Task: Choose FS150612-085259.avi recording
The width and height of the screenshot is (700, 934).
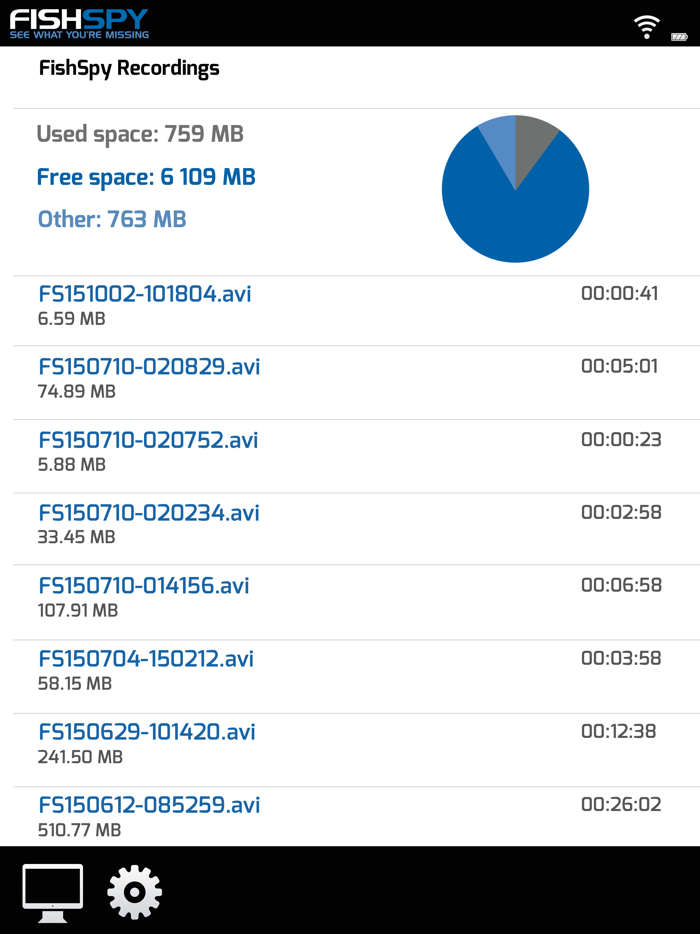Action: tap(356, 817)
